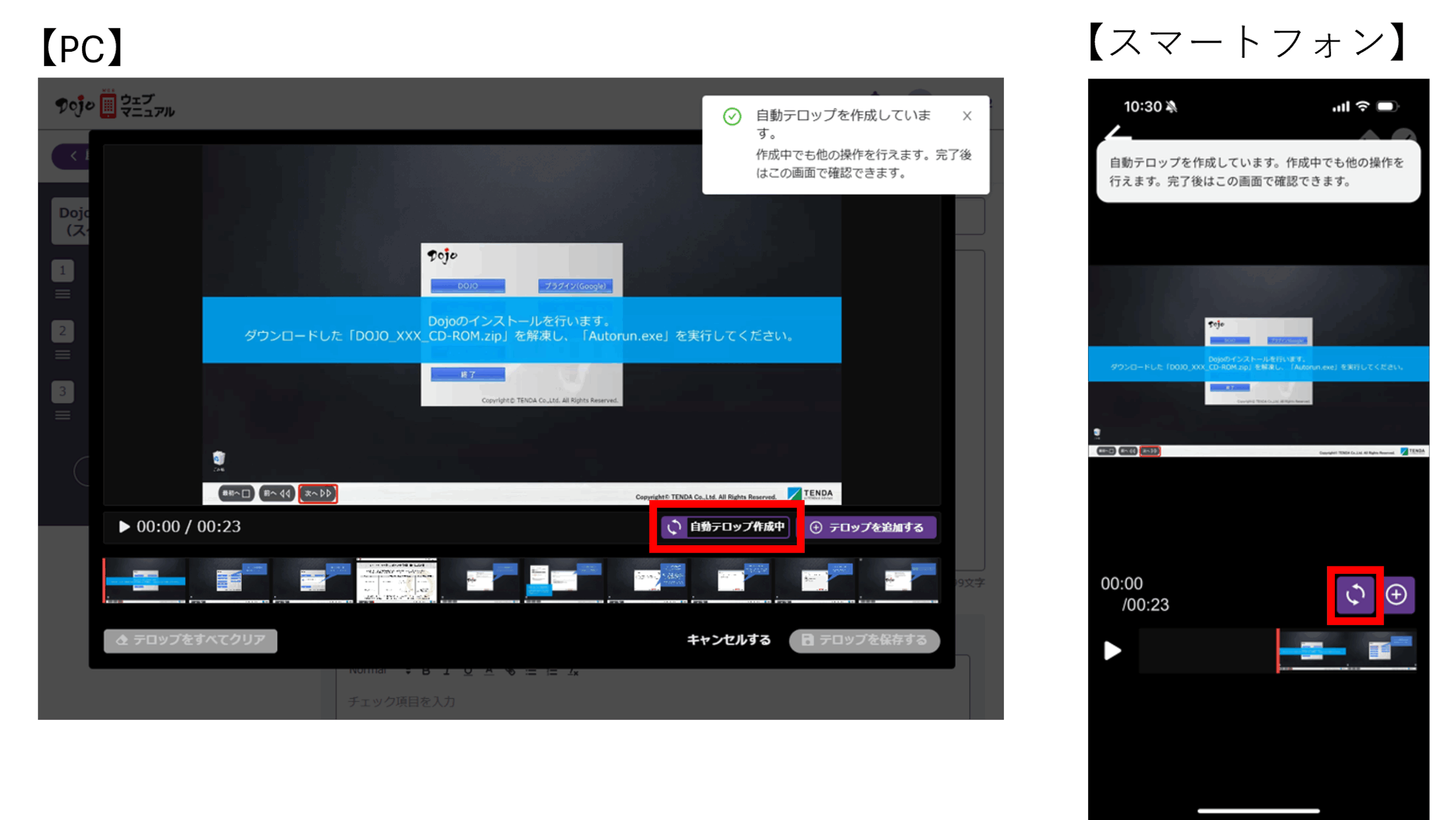Click キャンセルする in the telop editor
1456x820 pixels.
729,640
